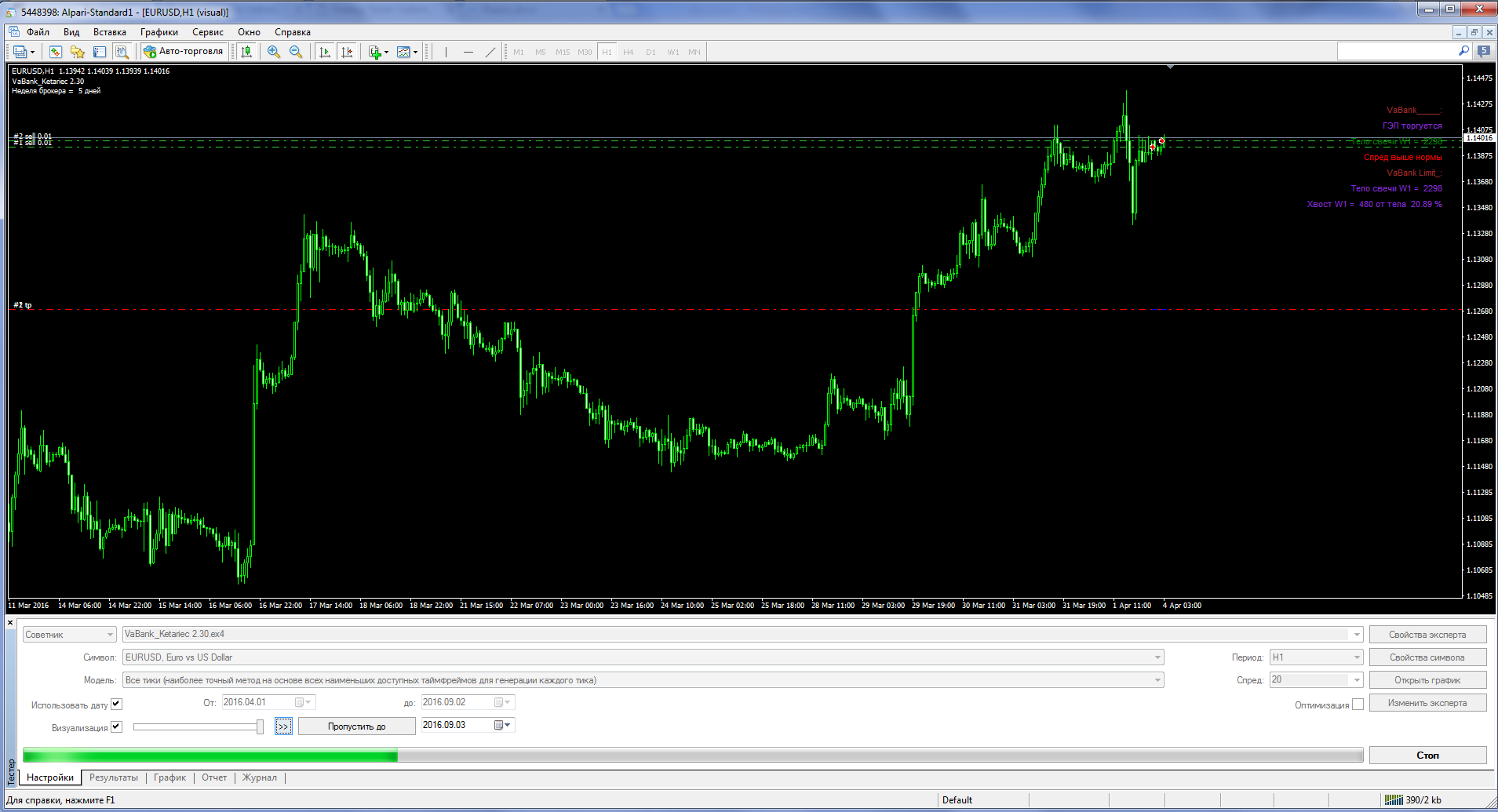Open the Справка menu

tap(293, 32)
